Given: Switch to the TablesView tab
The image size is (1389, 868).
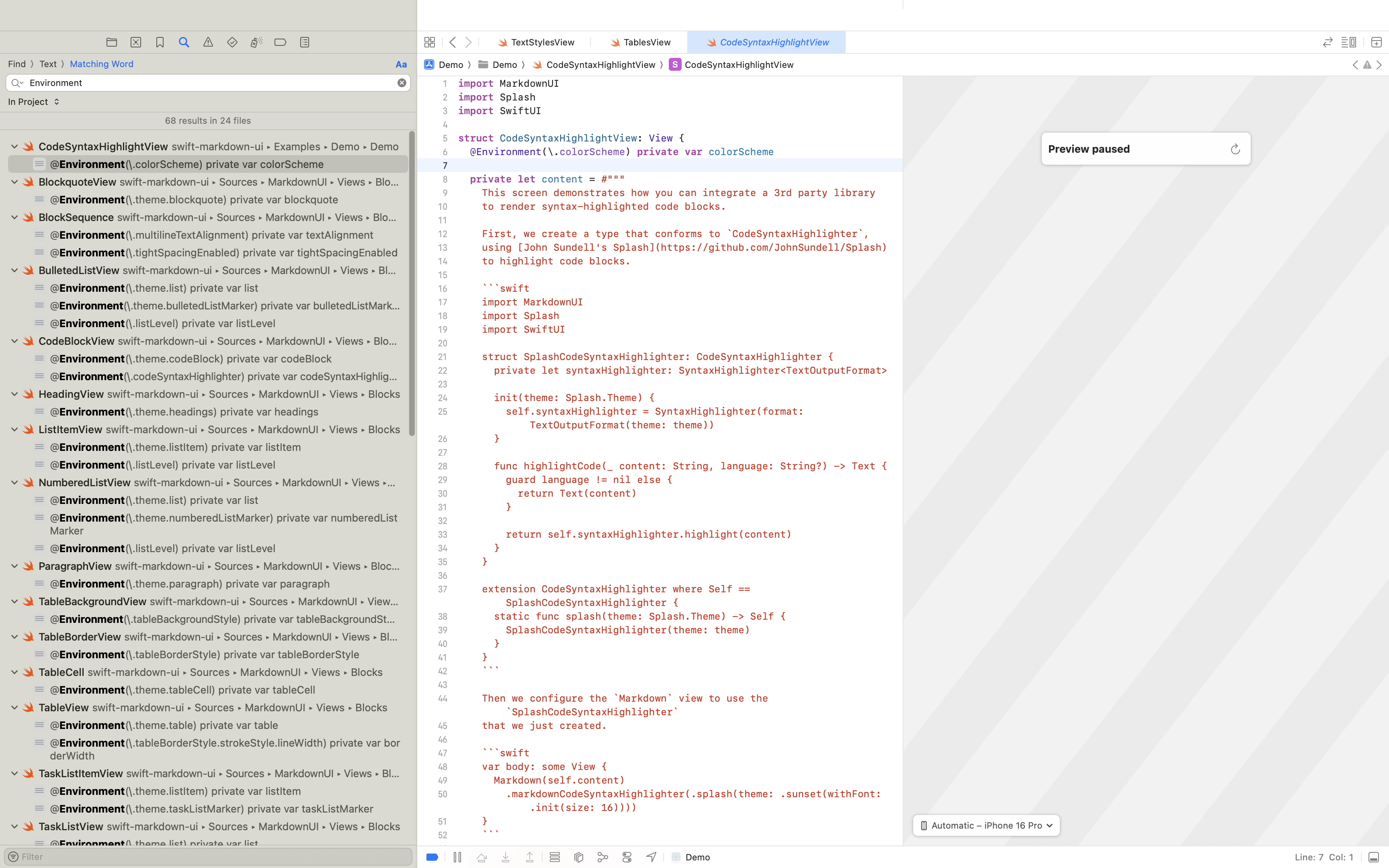Looking at the screenshot, I should 646,42.
